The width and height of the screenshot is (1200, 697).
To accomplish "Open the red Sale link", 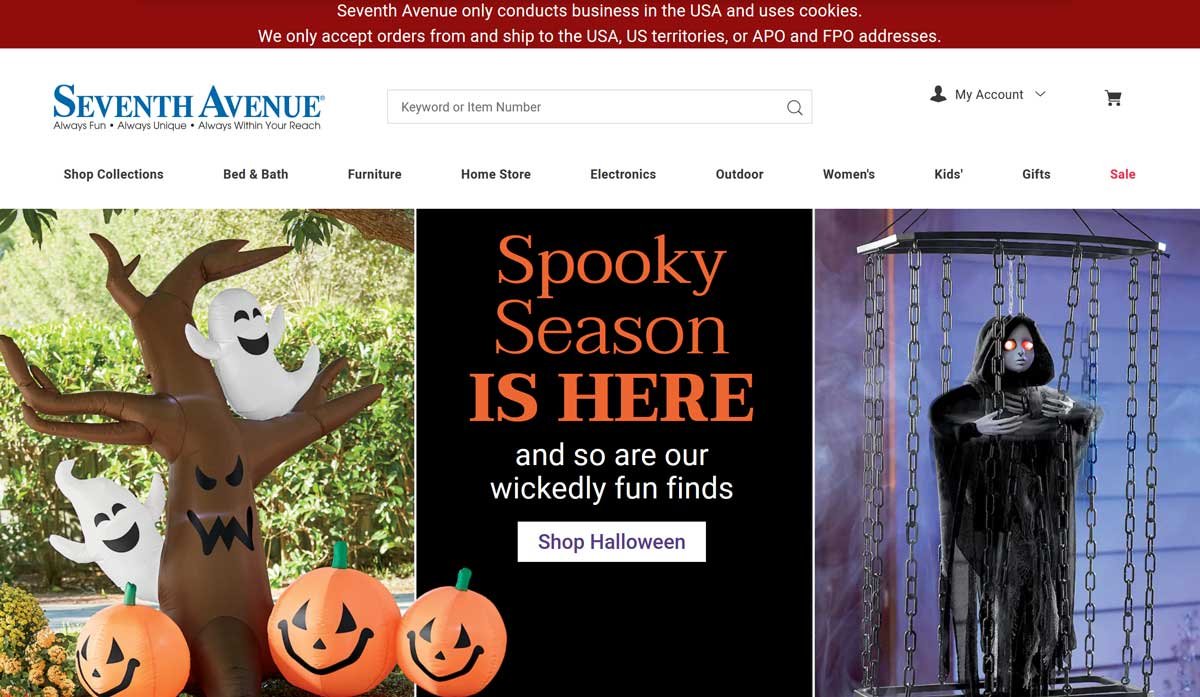I will click(x=1123, y=174).
